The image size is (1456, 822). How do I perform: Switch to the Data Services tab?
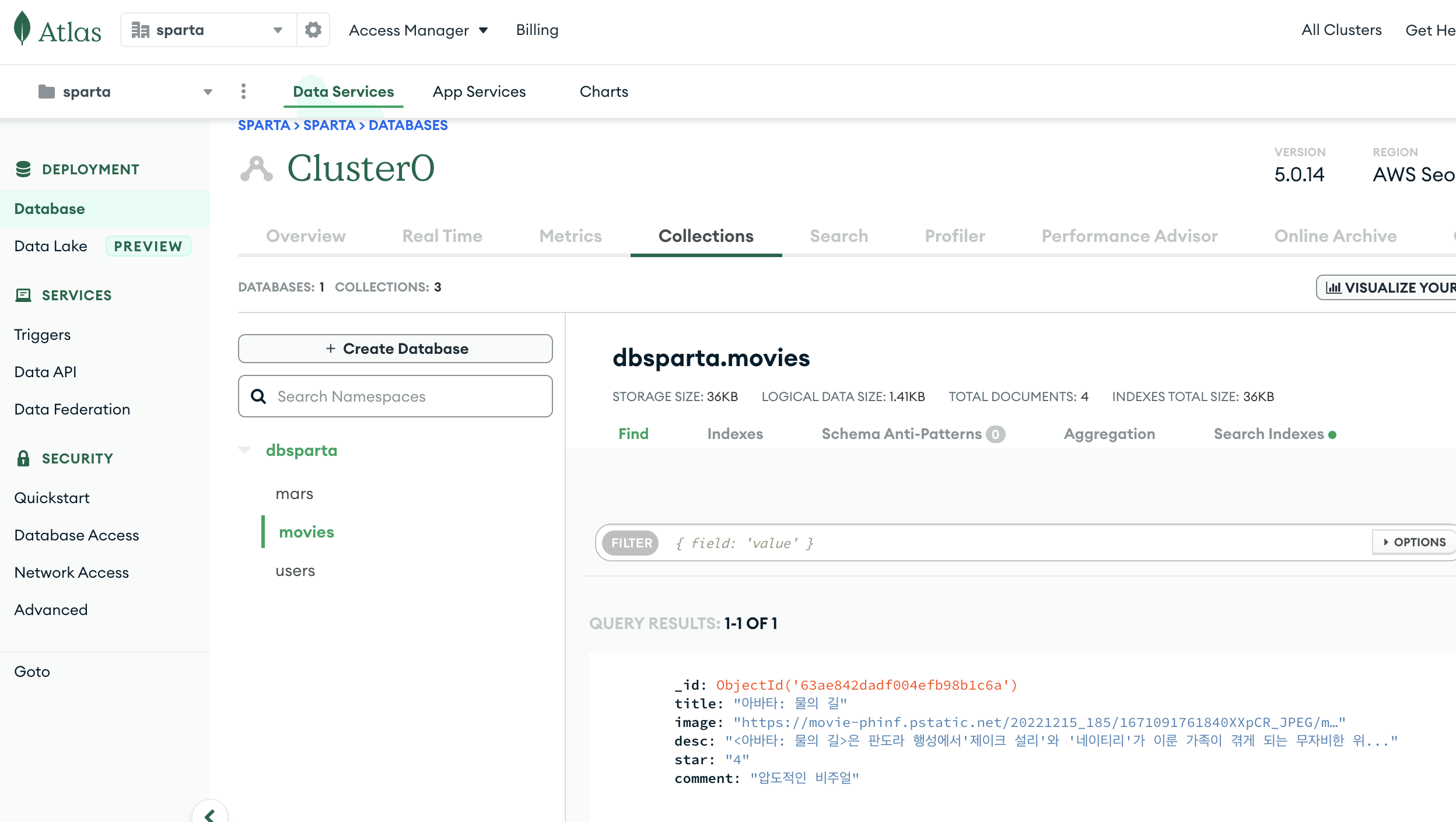coord(344,92)
